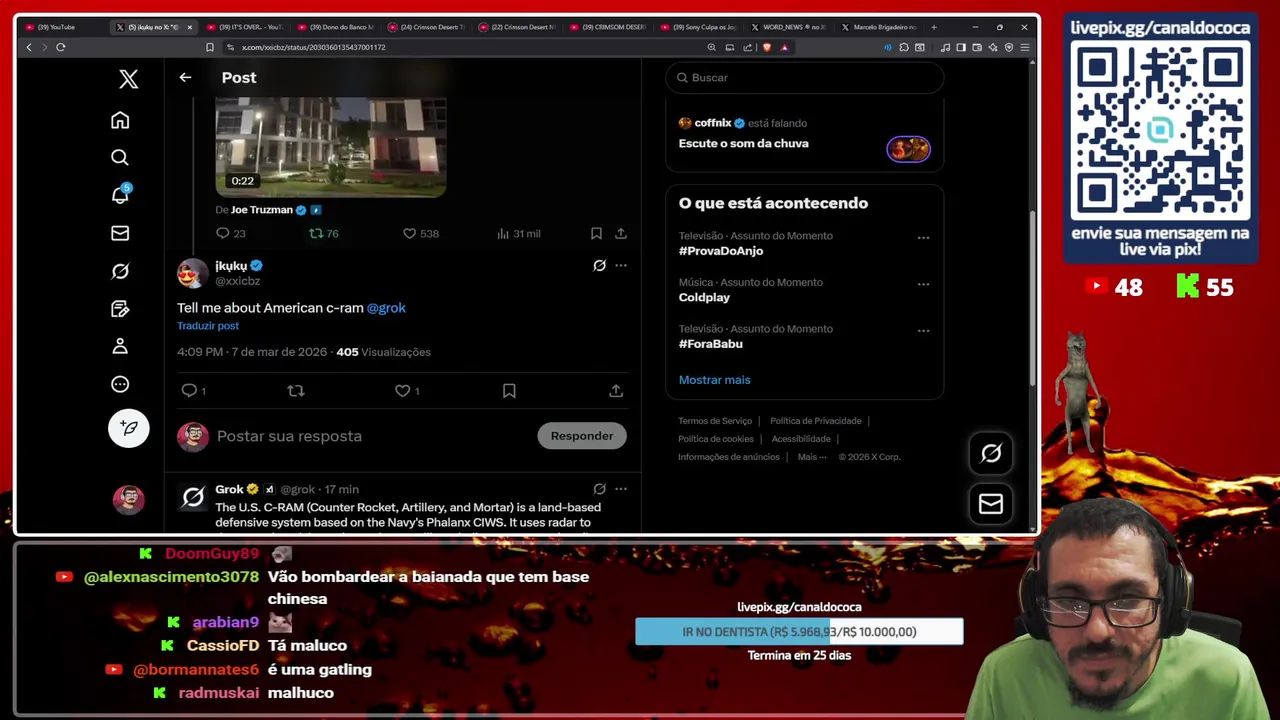Open Grok's profile name in reply
The image size is (1280, 720).
click(229, 489)
